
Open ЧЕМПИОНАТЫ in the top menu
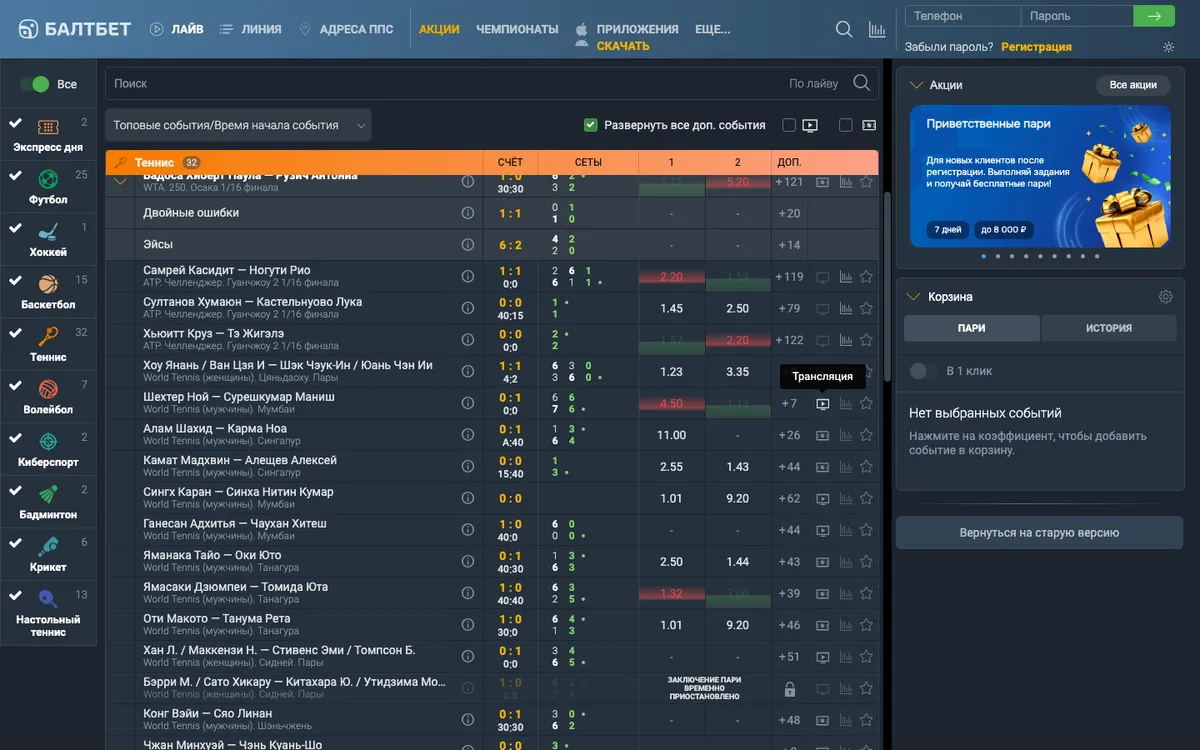517,29
